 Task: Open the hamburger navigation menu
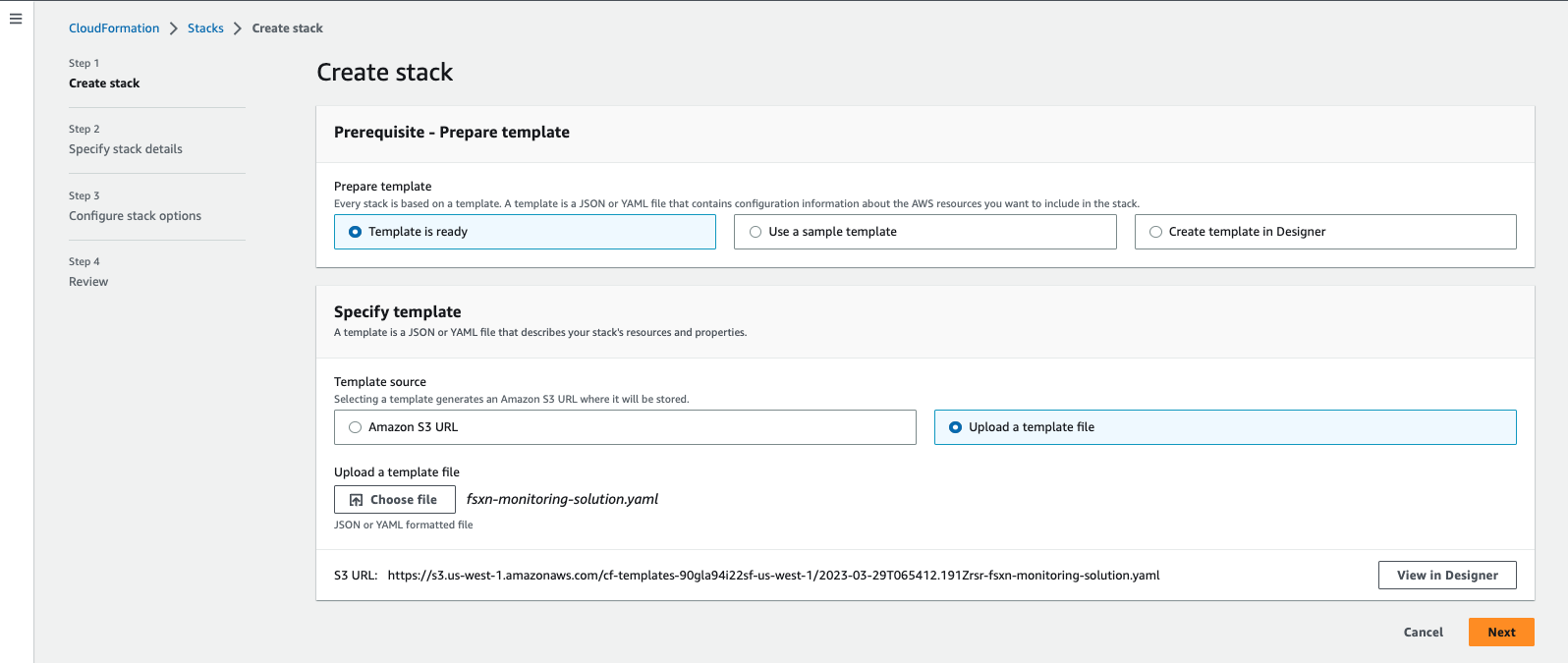coord(16,19)
